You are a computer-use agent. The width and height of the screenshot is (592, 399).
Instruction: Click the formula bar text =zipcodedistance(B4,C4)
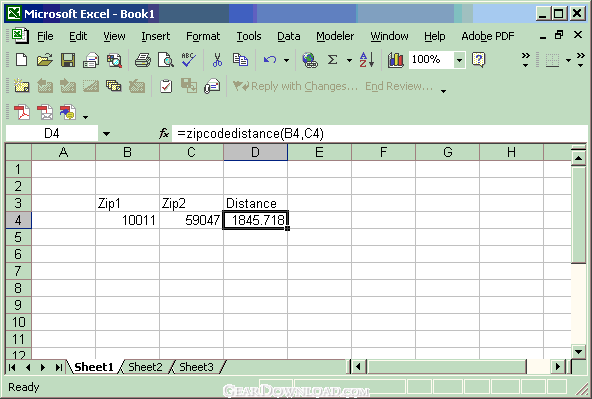tap(250, 134)
